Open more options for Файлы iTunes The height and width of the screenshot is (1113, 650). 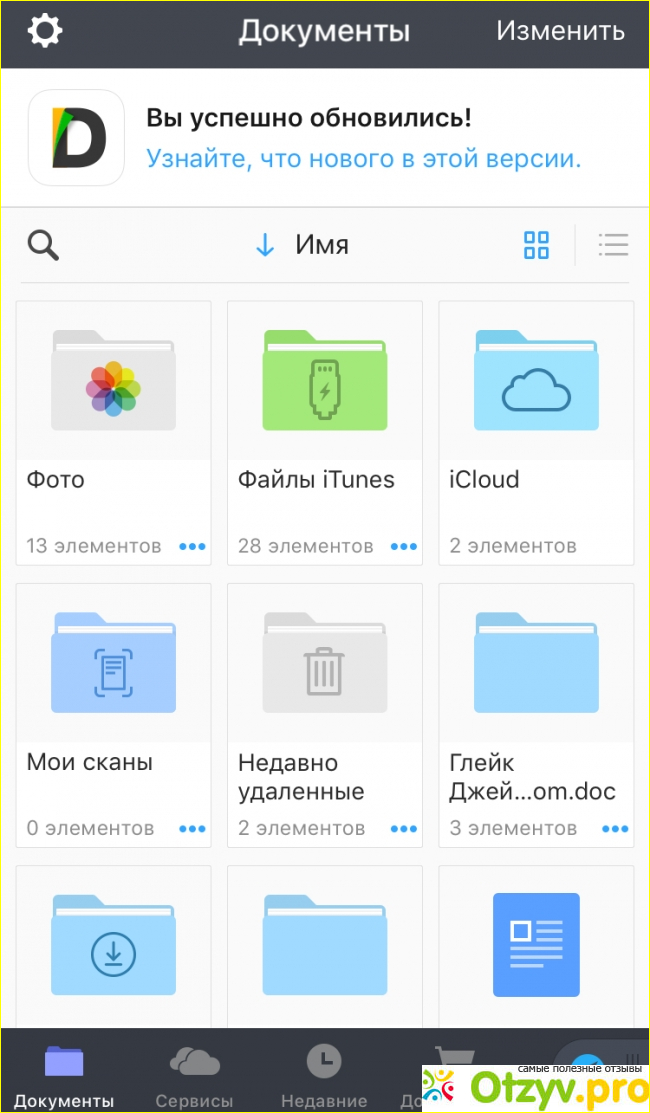pyautogui.click(x=404, y=546)
